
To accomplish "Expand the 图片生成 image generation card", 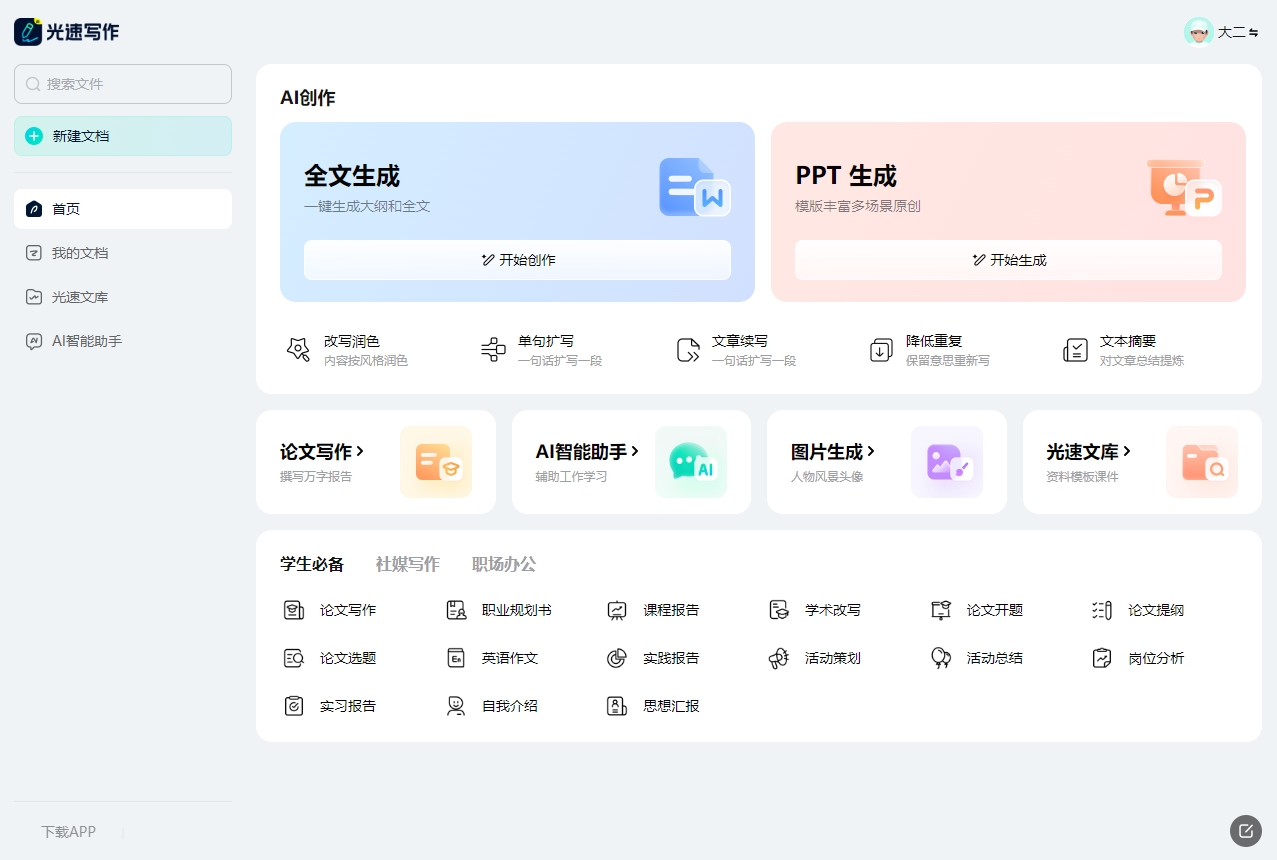I will tap(871, 452).
